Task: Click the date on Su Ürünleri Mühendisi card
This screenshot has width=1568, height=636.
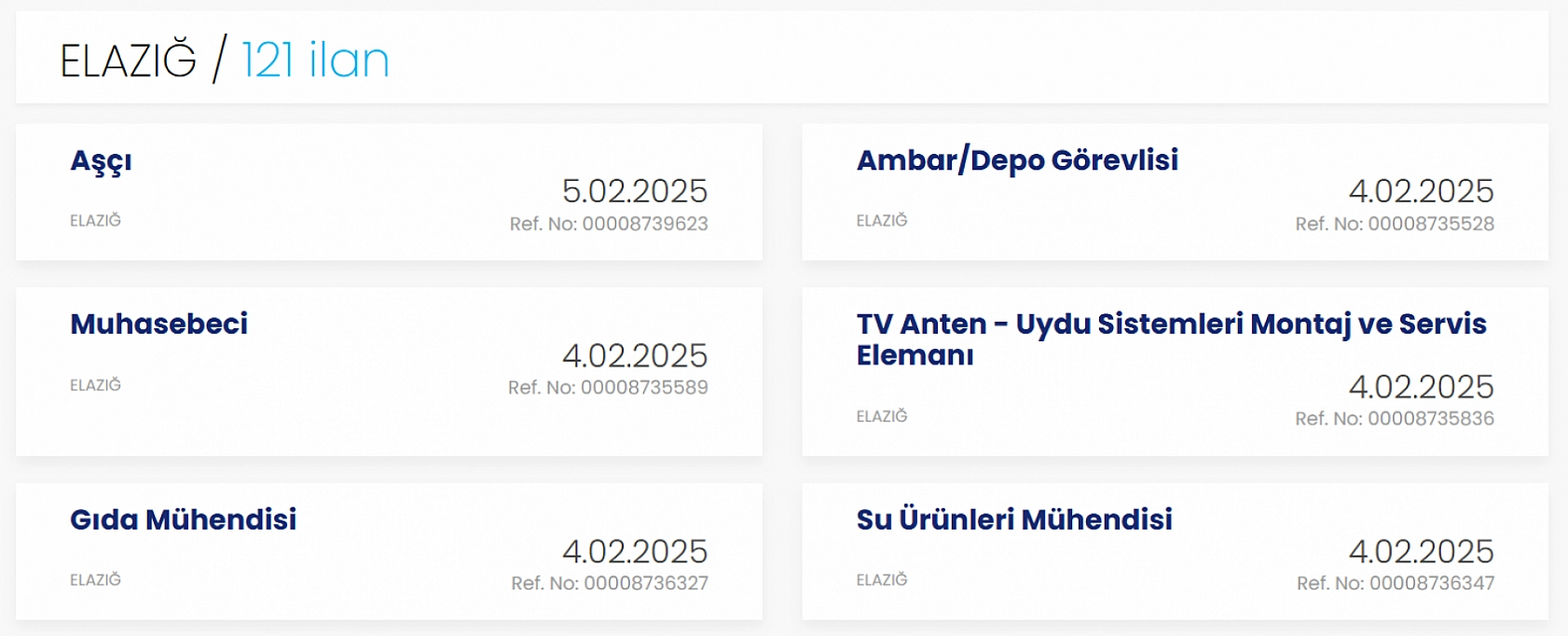Action: click(x=1421, y=551)
